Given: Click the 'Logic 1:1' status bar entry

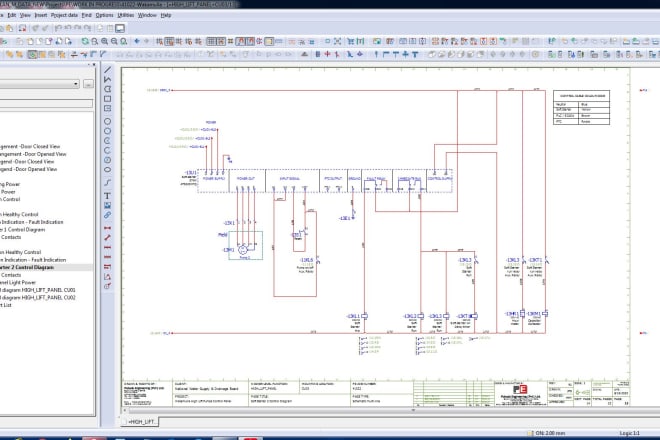Looking at the screenshot, I should coord(630,433).
